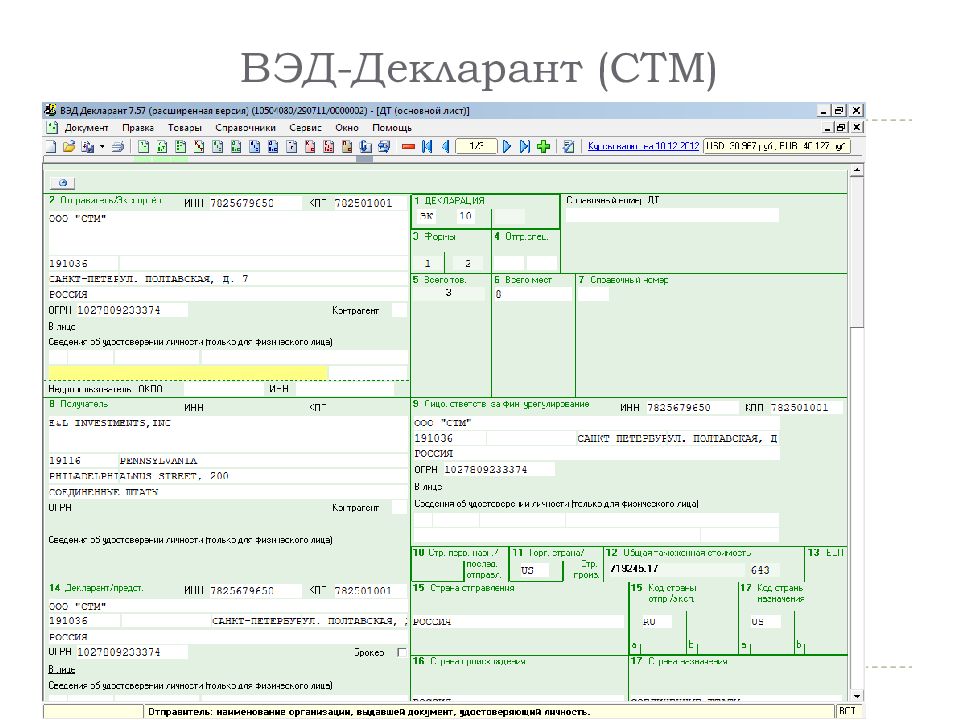Viewport: 960px width, 720px height.
Task: Click the two-window transfer icon before the red minus
Action: (x=384, y=146)
